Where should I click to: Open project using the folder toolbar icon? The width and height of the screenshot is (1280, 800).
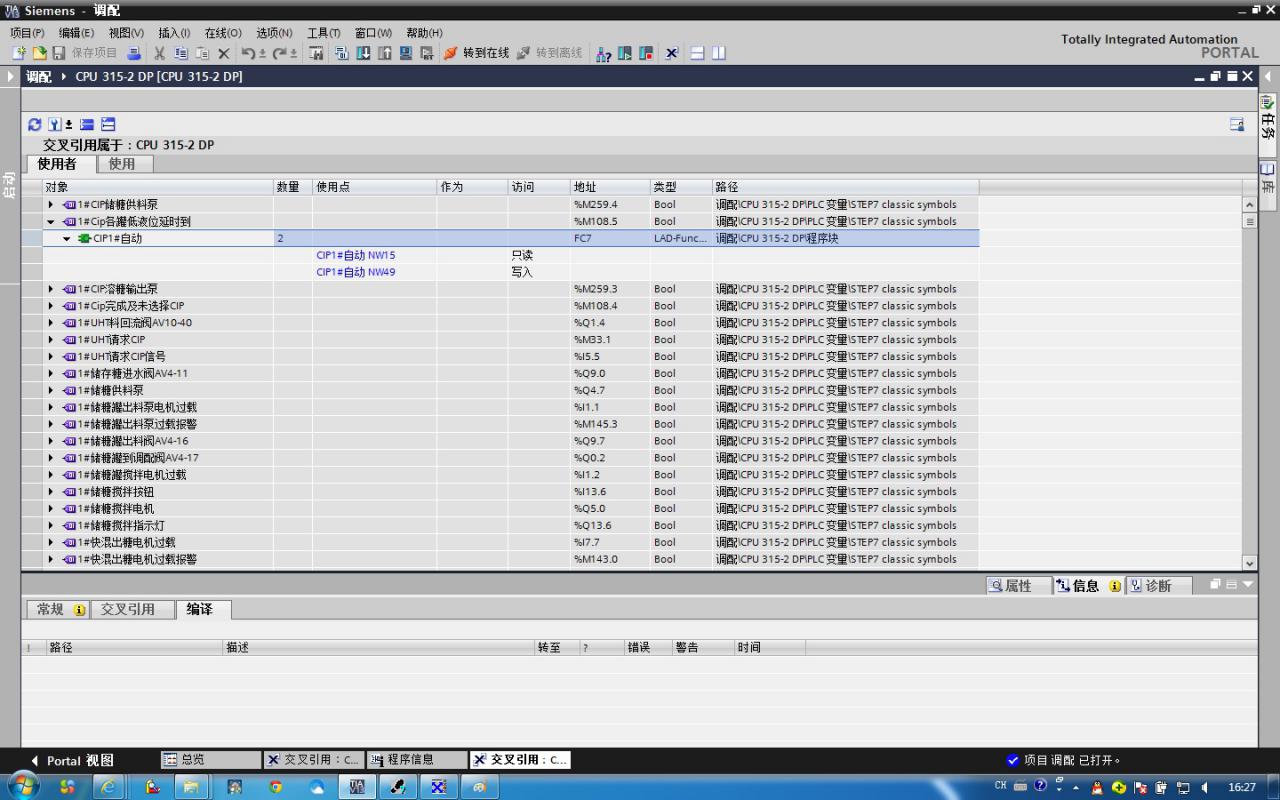(39, 53)
